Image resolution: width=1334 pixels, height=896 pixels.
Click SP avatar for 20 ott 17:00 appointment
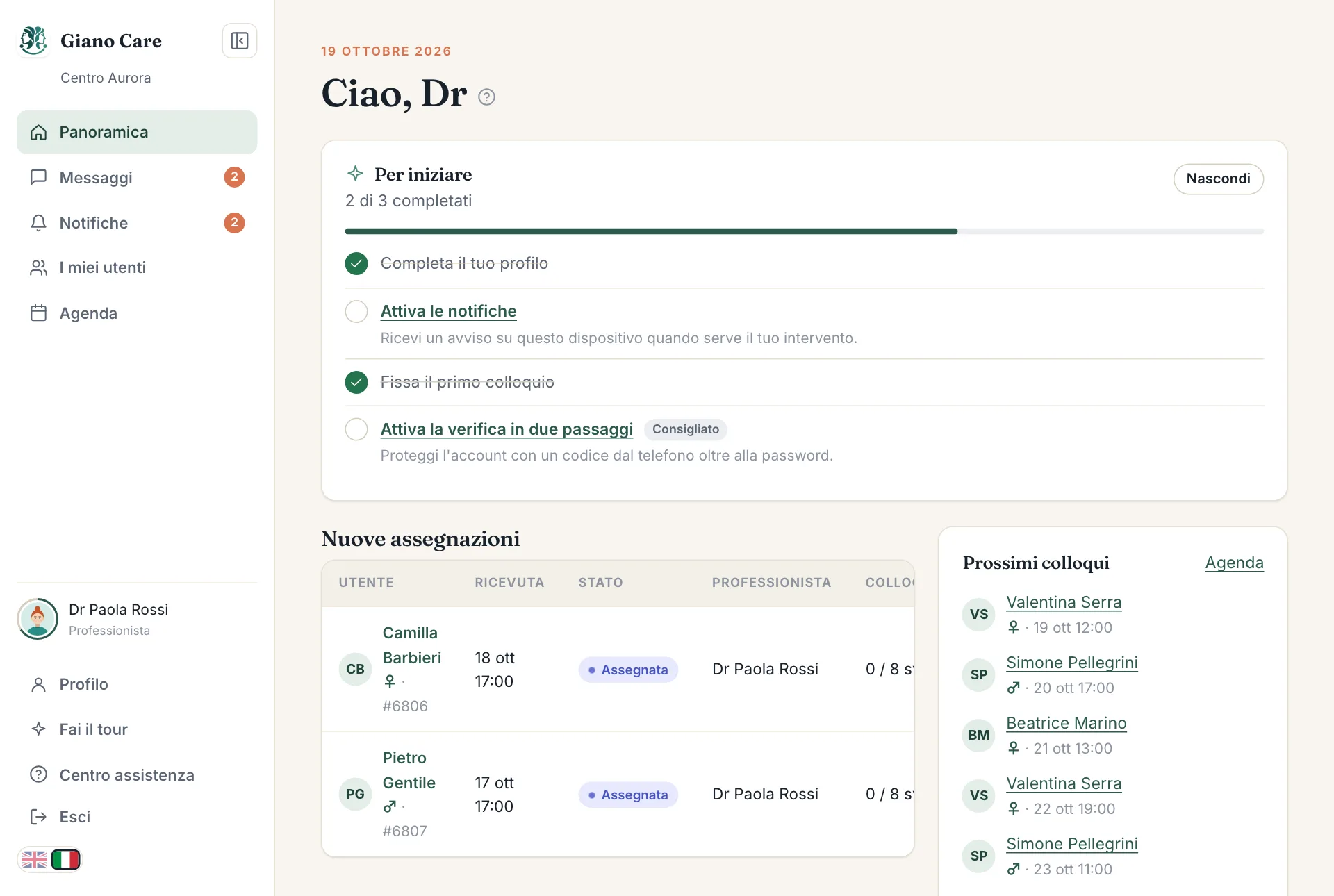(978, 674)
